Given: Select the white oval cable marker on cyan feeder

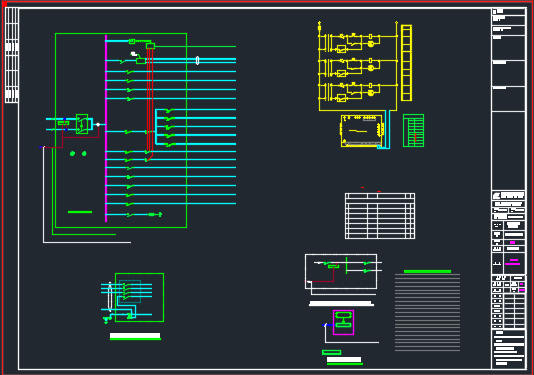Looking at the screenshot, I should 198,61.
